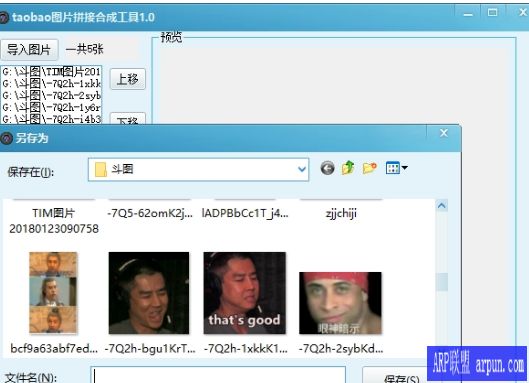Viewport: 529px width, 383px height.
Task: Close the 另存为 save dialog
Action: pos(444,133)
